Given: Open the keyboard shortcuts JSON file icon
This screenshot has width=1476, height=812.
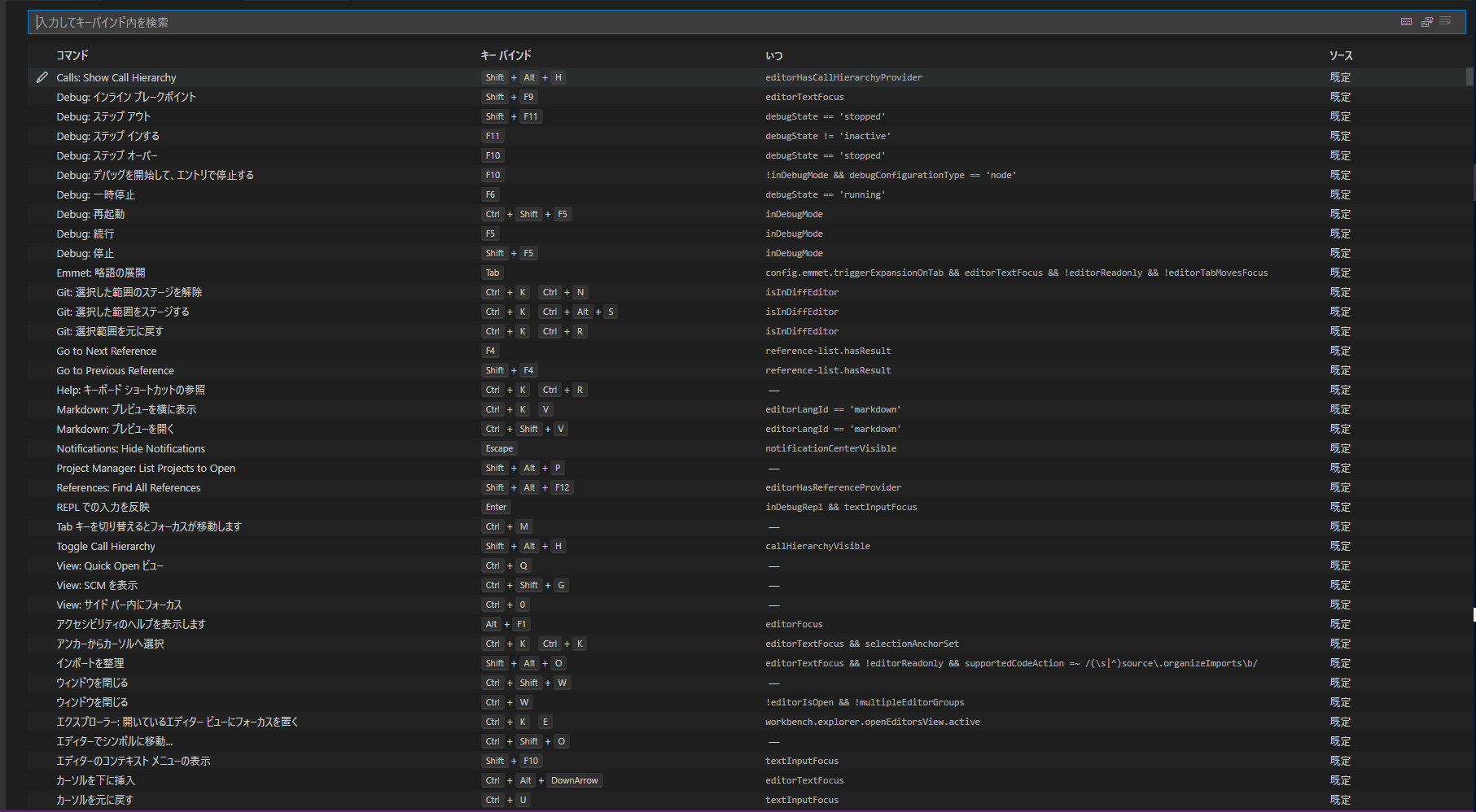Looking at the screenshot, I should [1426, 21].
